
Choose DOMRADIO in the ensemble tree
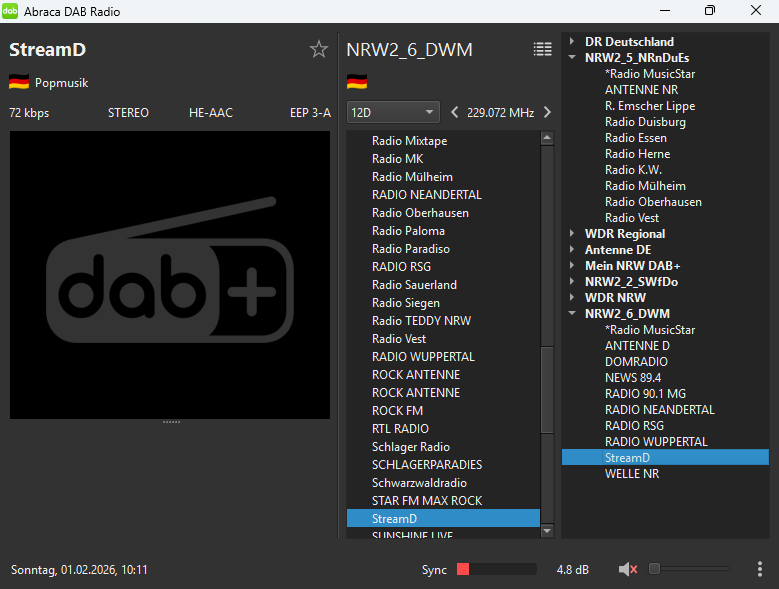(x=637, y=362)
